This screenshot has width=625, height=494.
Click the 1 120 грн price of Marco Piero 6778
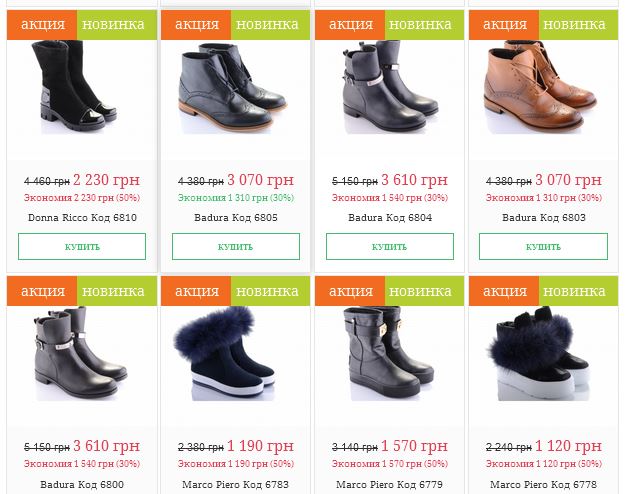[568, 446]
